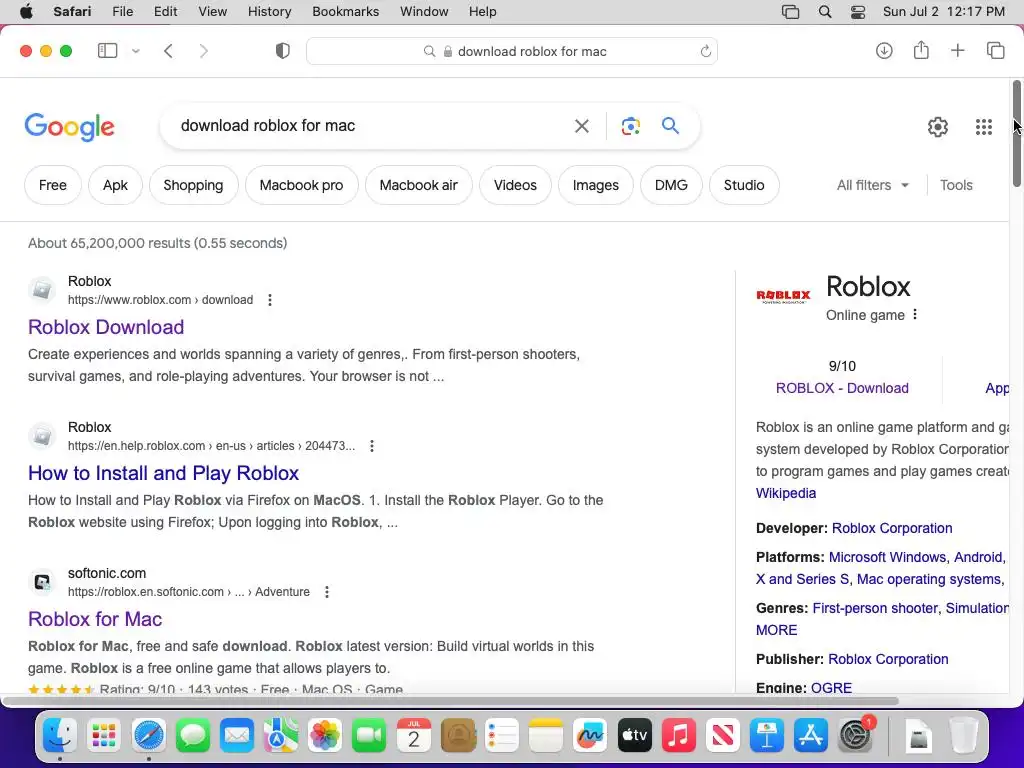Open the Share button in Safari toolbar
The height and width of the screenshot is (768, 1024).
(x=921, y=50)
